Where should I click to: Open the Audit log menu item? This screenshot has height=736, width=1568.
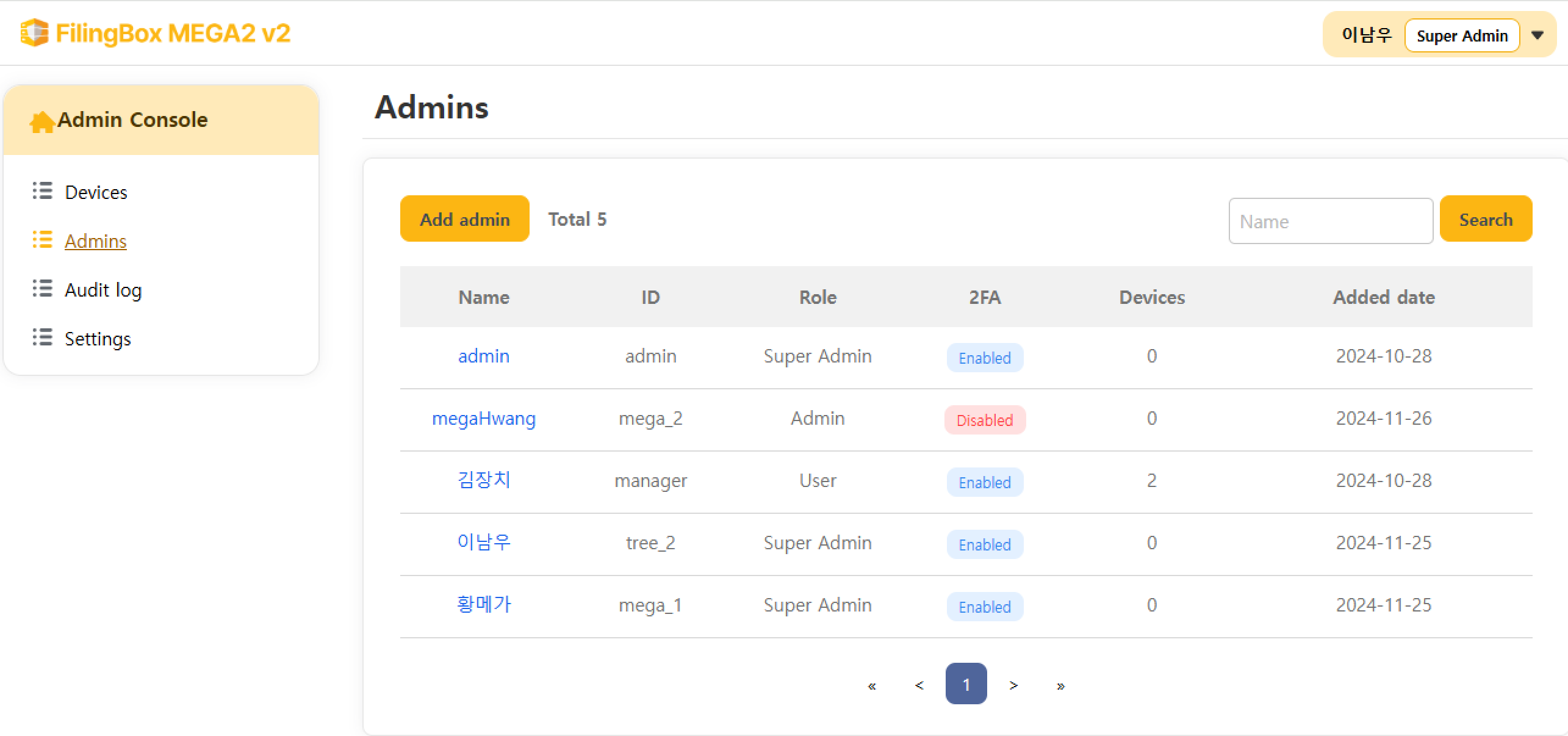coord(103,290)
